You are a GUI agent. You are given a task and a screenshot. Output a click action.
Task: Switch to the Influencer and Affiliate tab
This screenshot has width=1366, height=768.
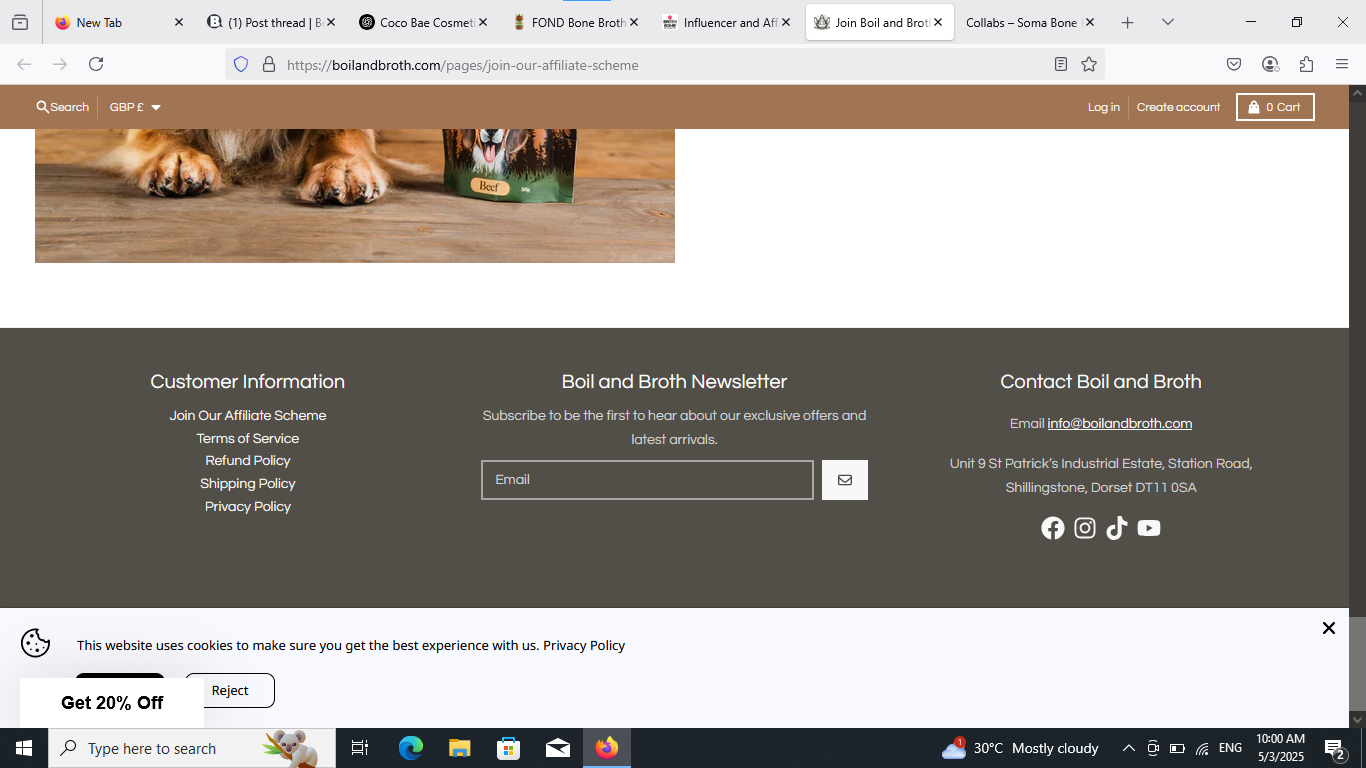coord(726,22)
